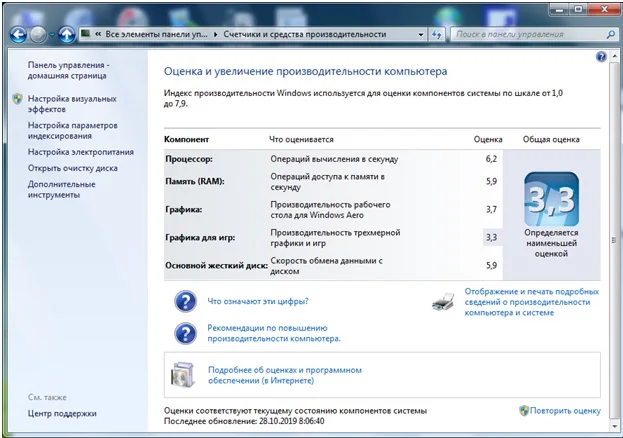The height and width of the screenshot is (438, 623).
Task: Click the Все элементы панели управления breadcrumb
Action: [x=157, y=34]
